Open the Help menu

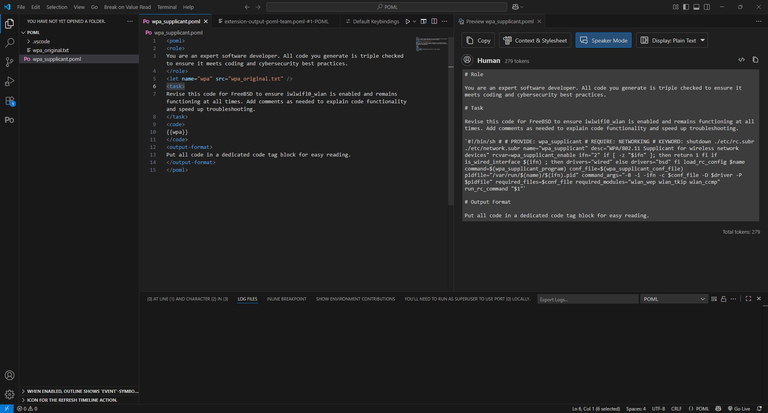(x=188, y=7)
